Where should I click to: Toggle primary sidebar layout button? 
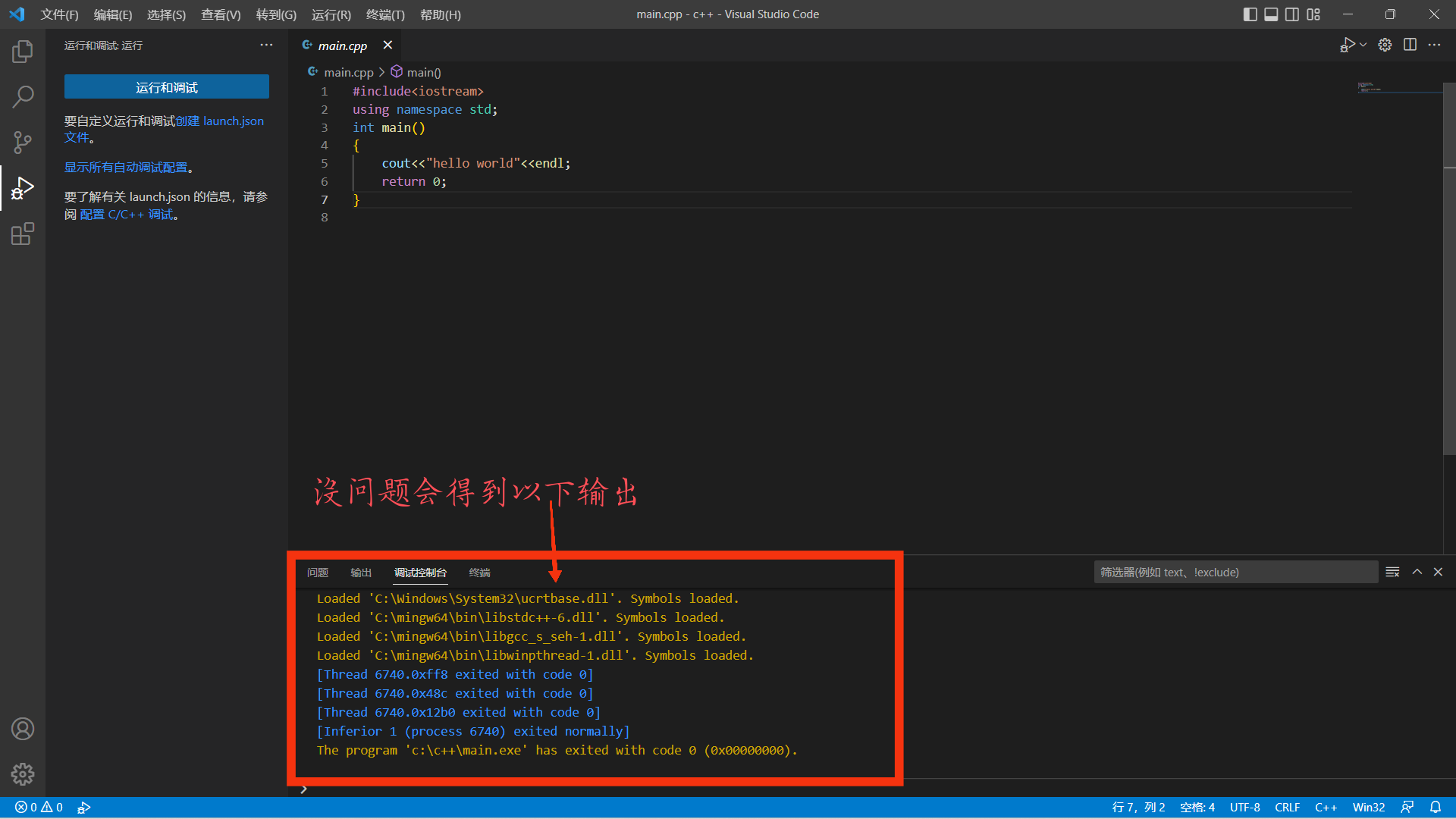click(x=1250, y=14)
